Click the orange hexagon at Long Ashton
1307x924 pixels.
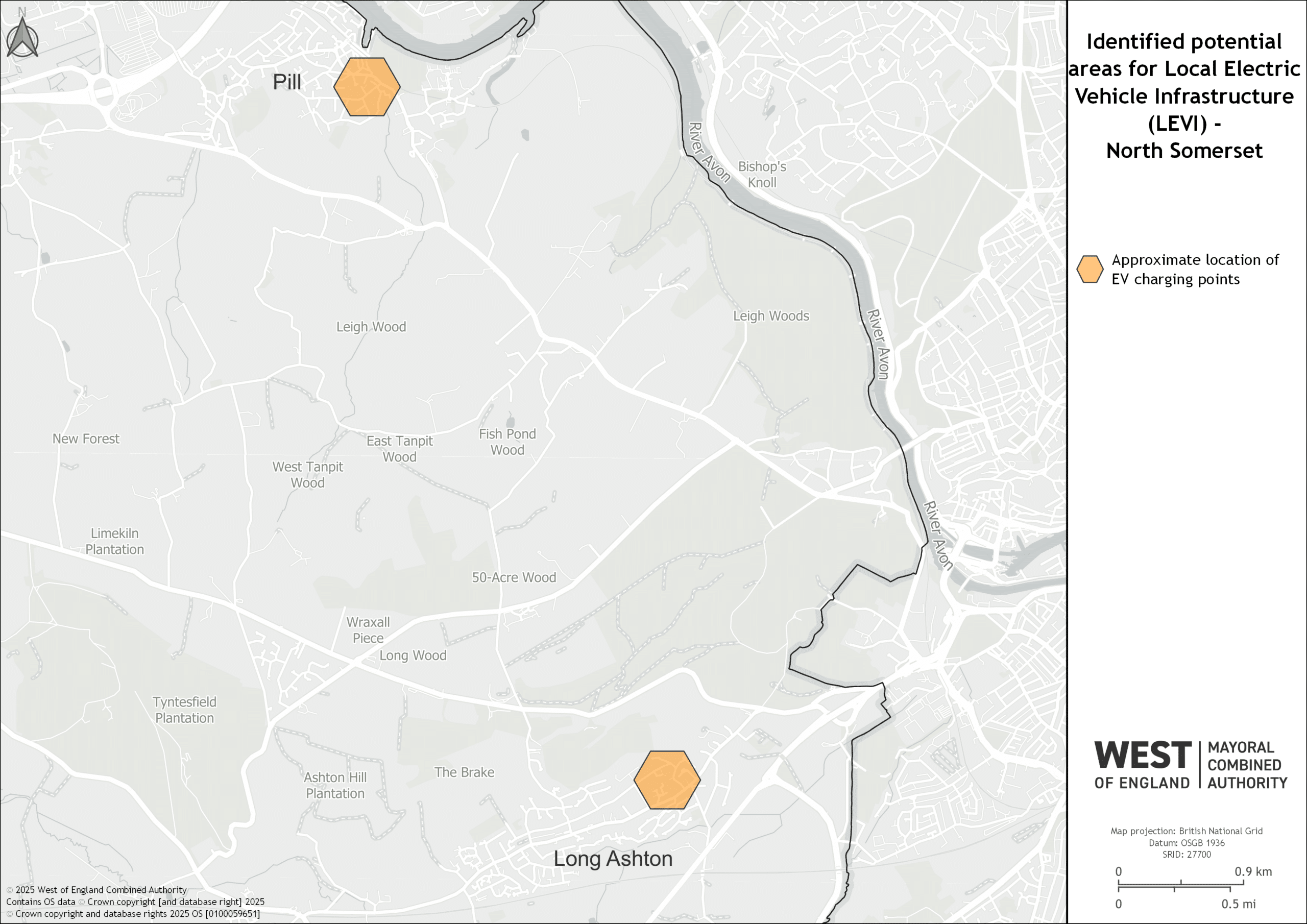[x=667, y=780]
